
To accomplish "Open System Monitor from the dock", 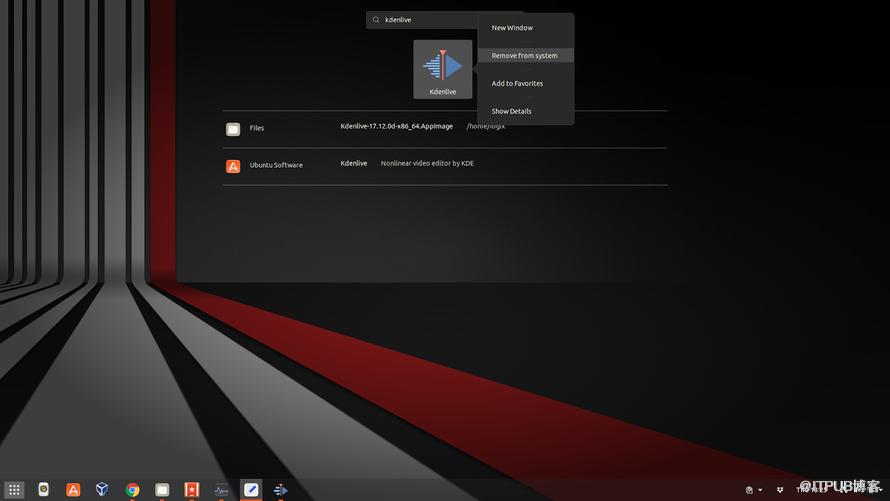I will (x=221, y=490).
